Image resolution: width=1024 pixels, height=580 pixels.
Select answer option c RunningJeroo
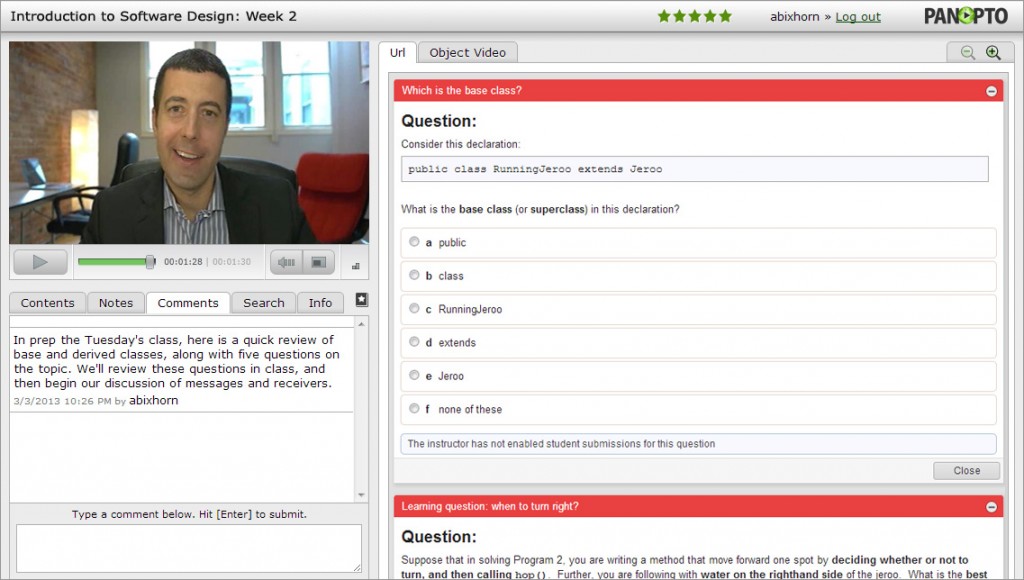414,309
